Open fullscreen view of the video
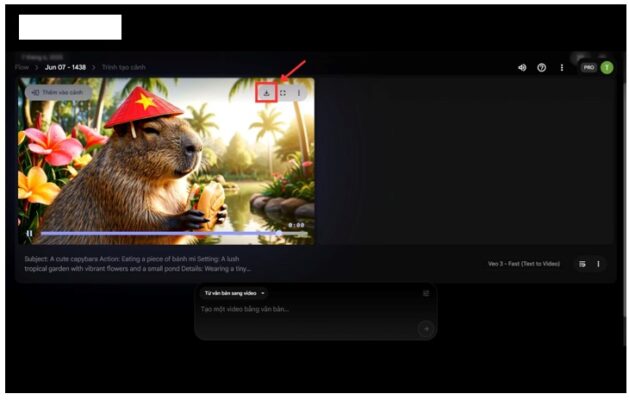 283,93
